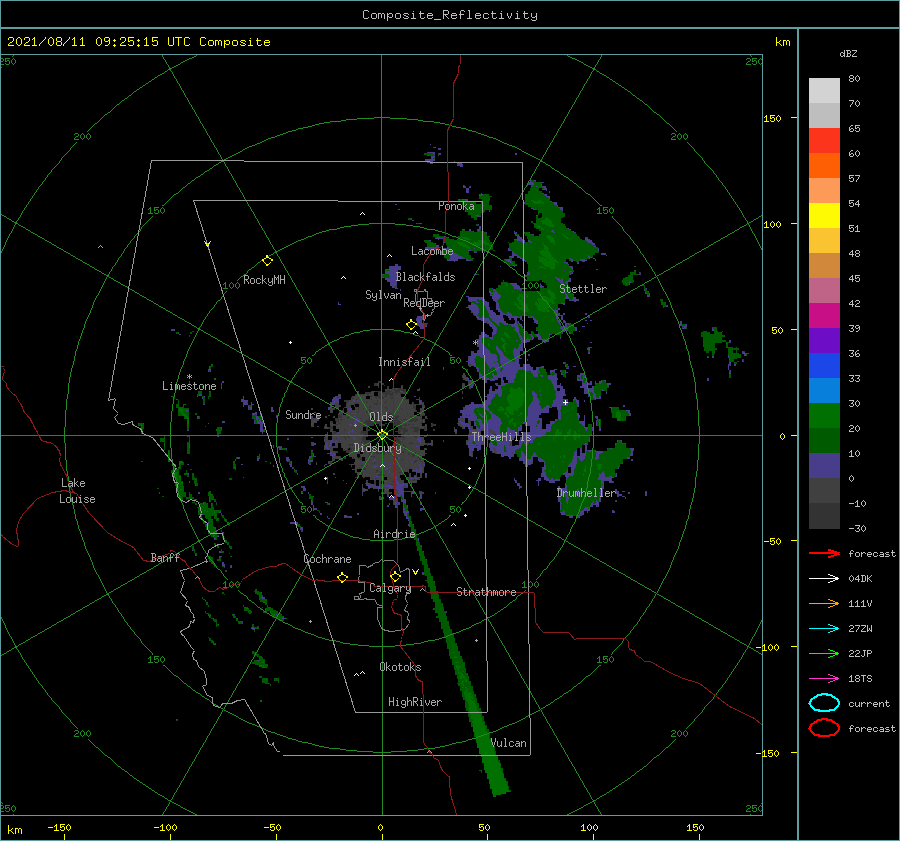
Task: Click the light gray 70-80 dBZ swatch
Action: 824,90
